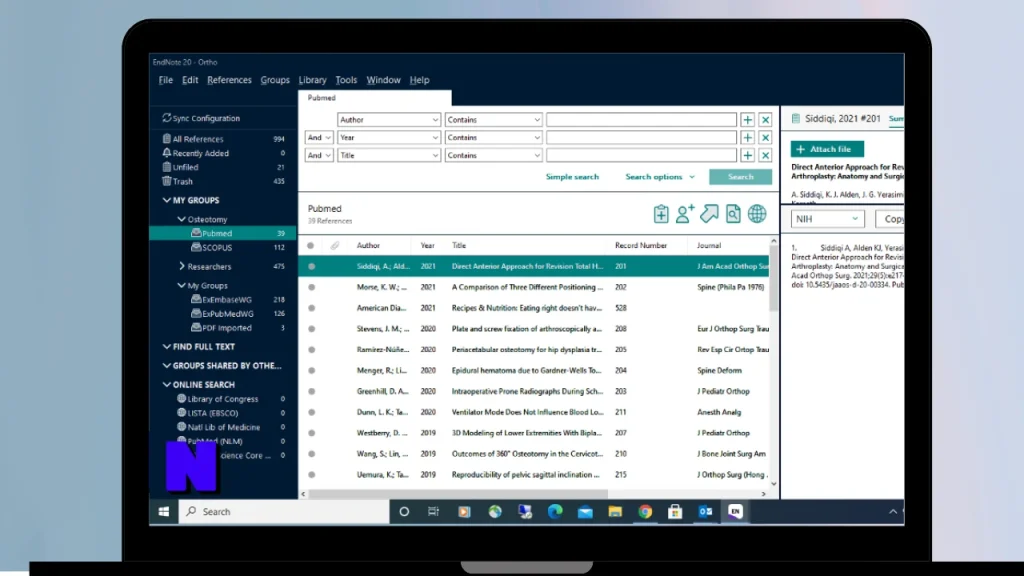Image resolution: width=1024 pixels, height=576 pixels.
Task: Open the Search options dropdown
Action: (660, 177)
